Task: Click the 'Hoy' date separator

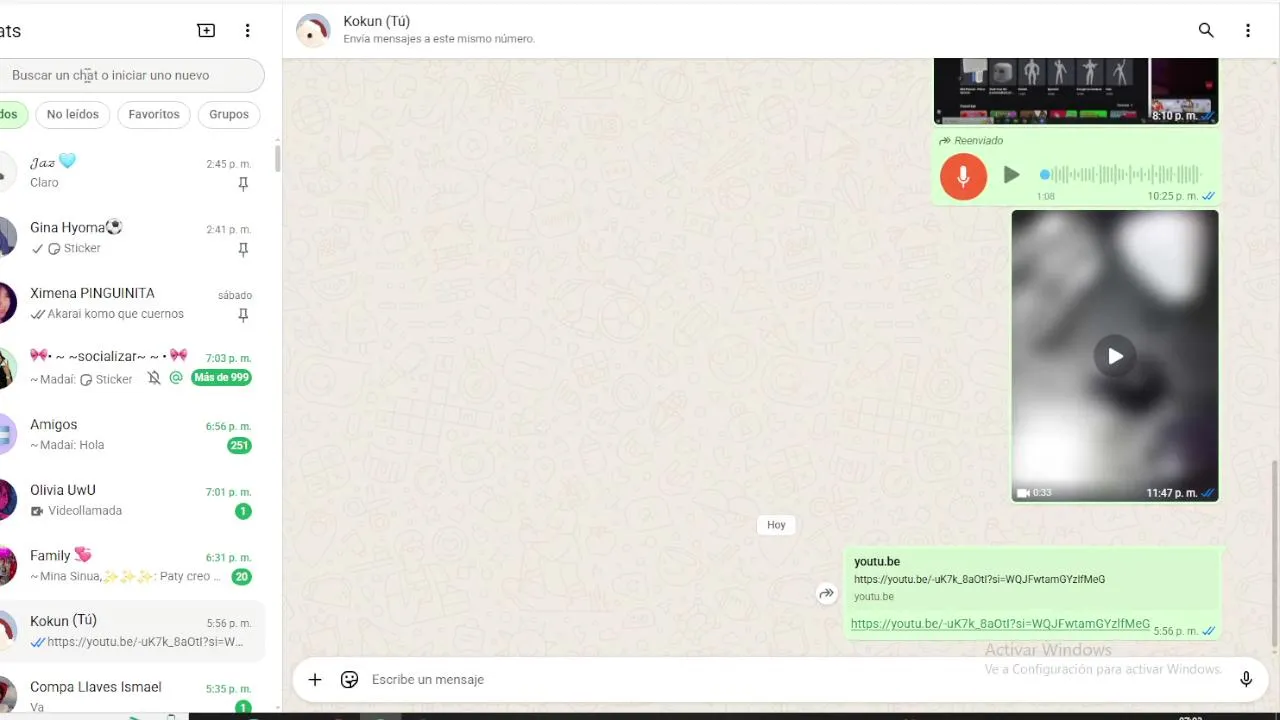Action: 776,525
